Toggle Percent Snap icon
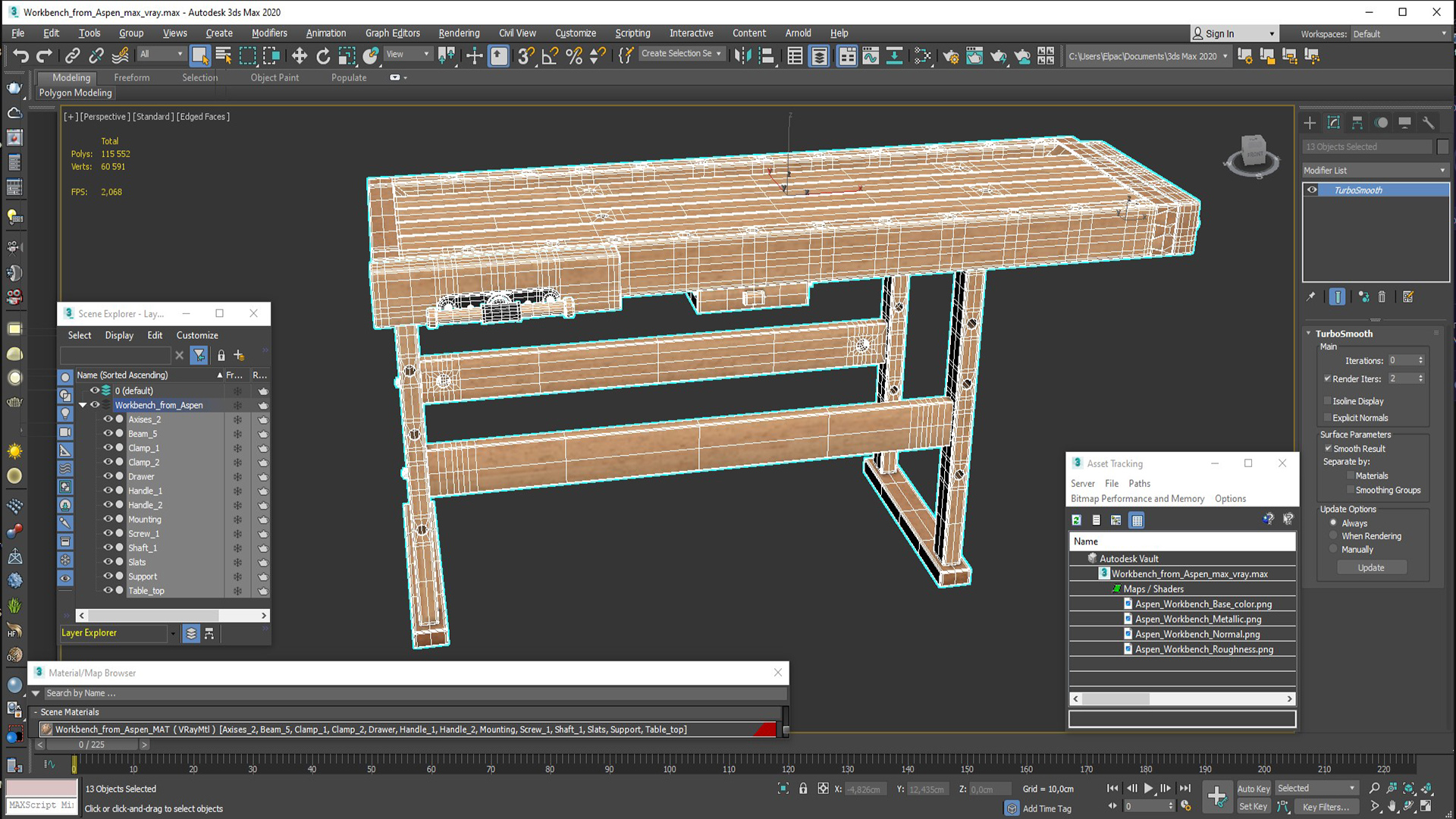1456x819 pixels. (x=574, y=55)
